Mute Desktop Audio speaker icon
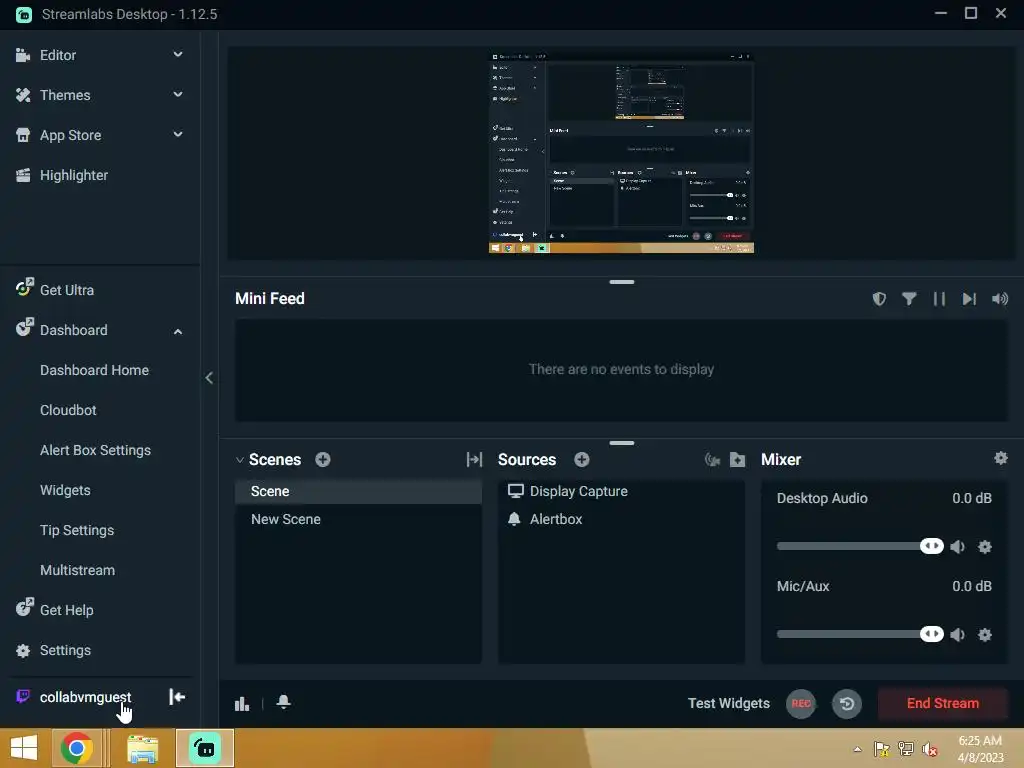1024x768 pixels. [x=958, y=547]
